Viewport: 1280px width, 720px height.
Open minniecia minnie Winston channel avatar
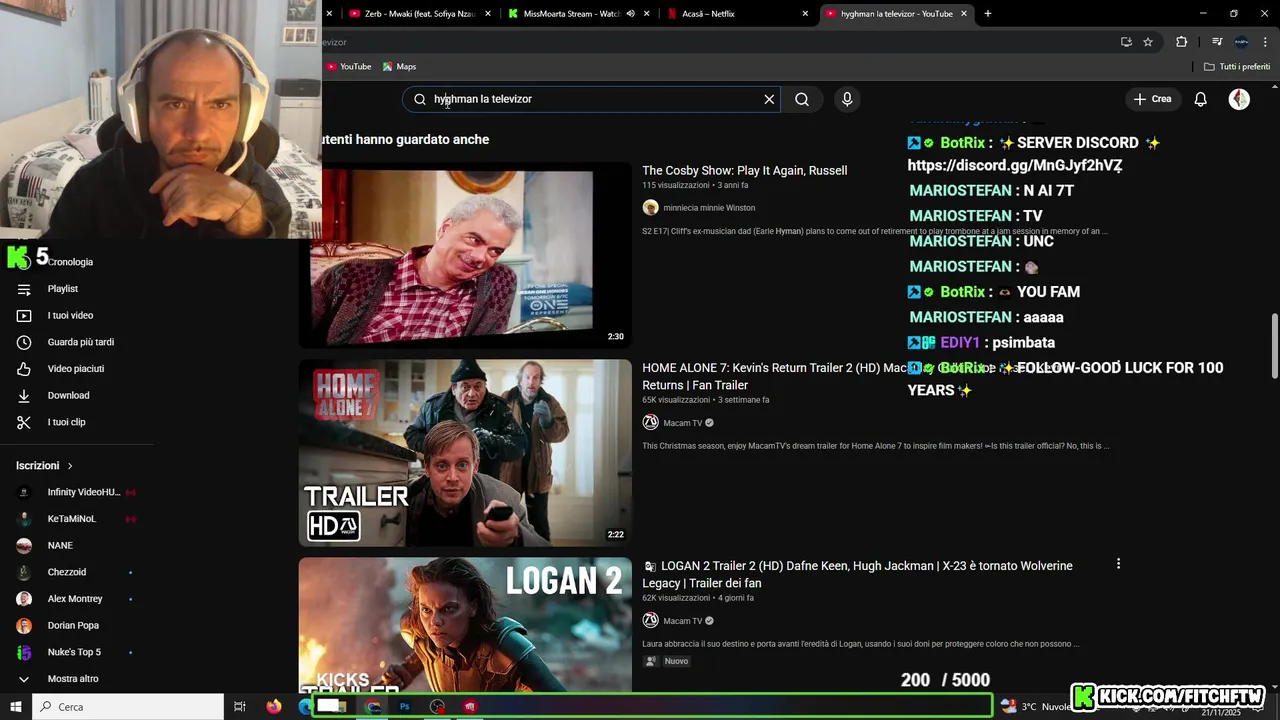click(650, 208)
